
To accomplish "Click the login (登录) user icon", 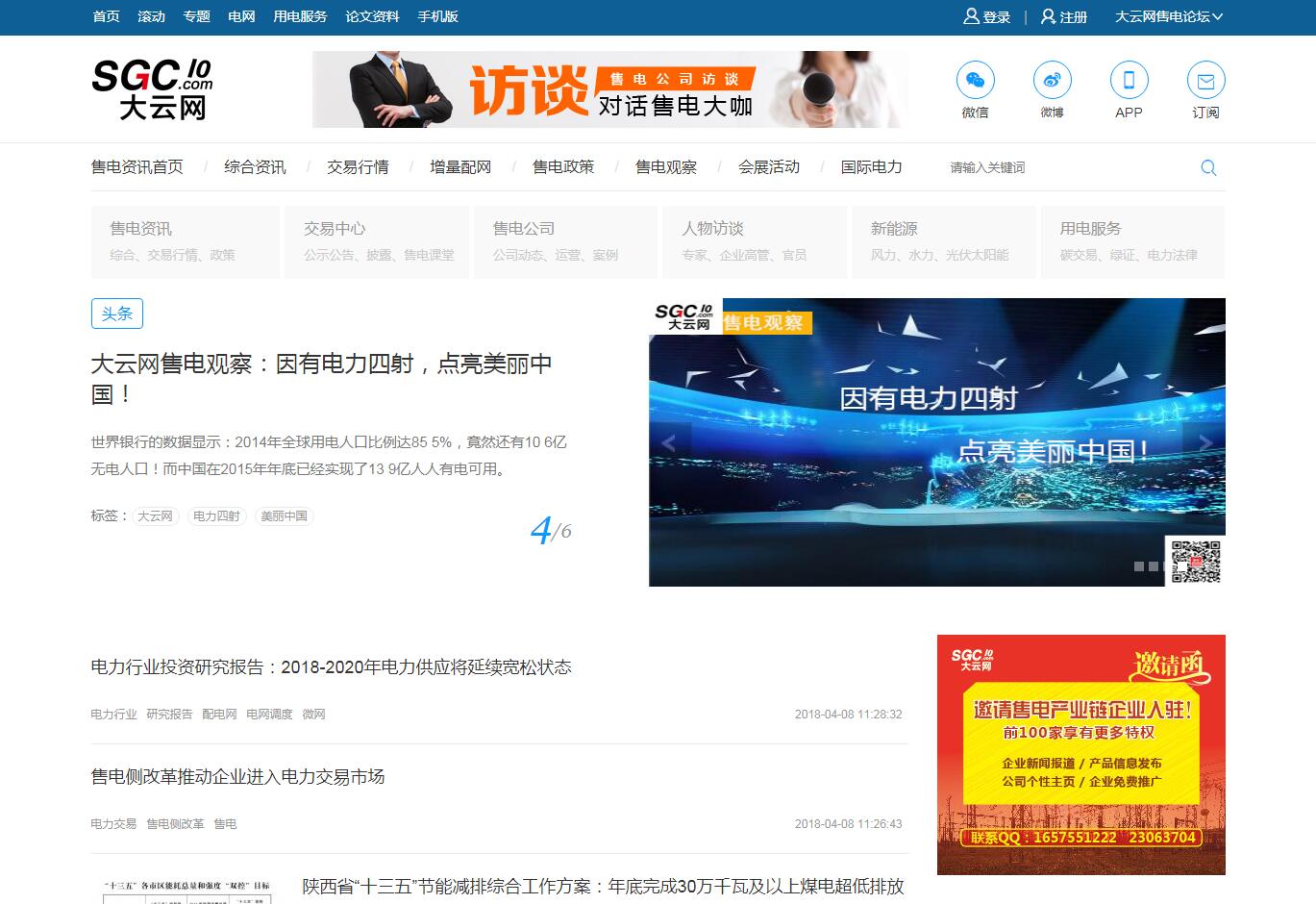I will (971, 16).
